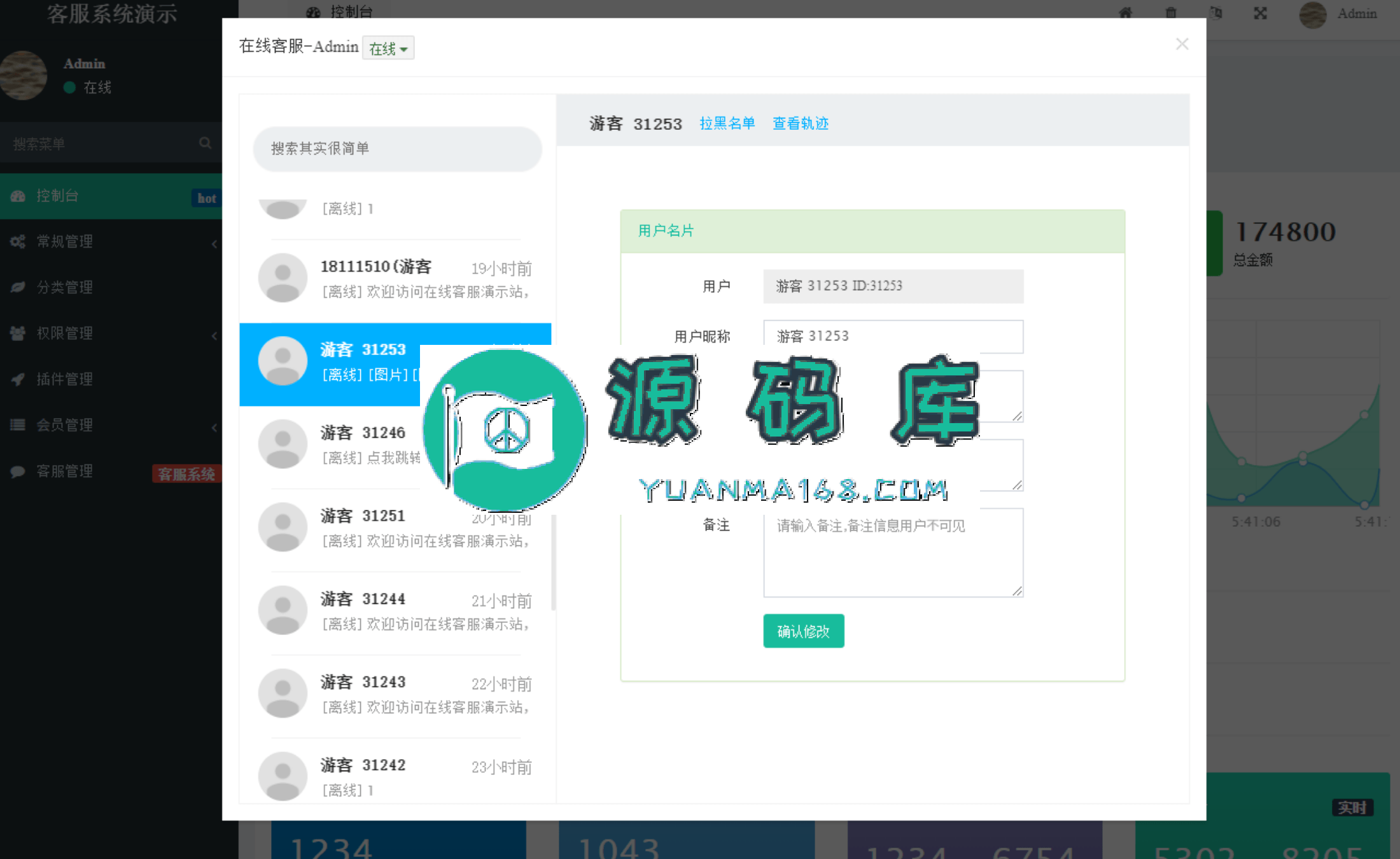Viewport: 1400px width, 859px height.
Task: Open 插件管理 in the sidebar
Action: coord(111,379)
